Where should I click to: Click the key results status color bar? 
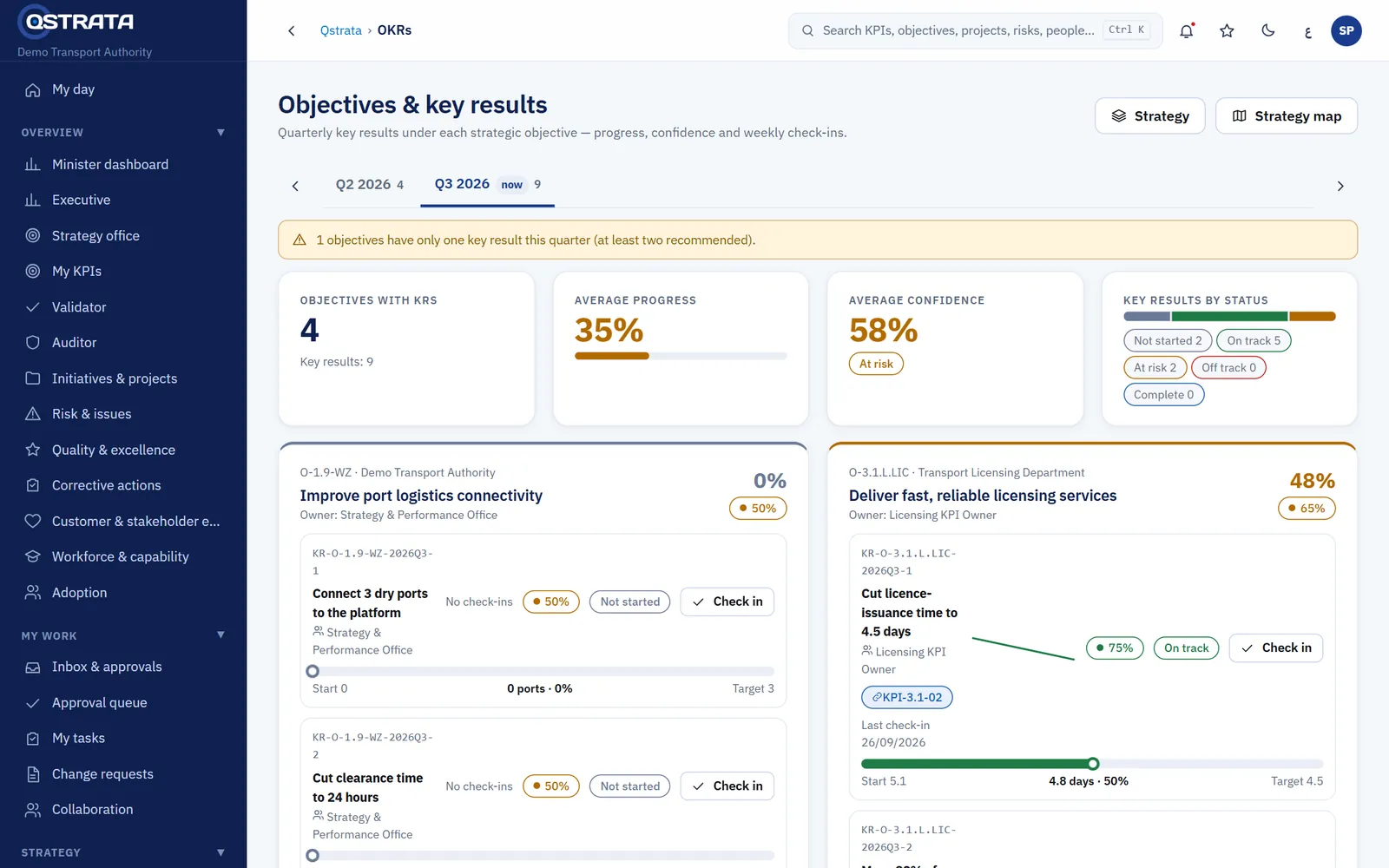point(1229,316)
